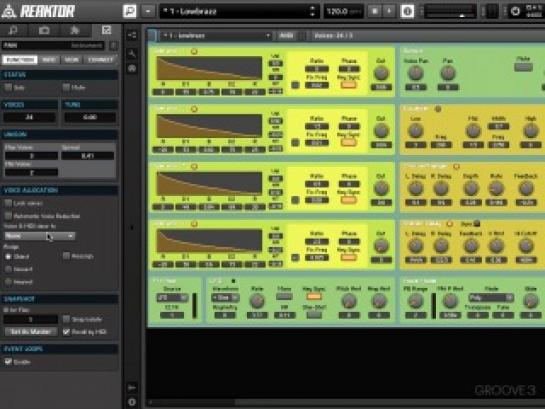Toggle the Equalizer power icon
This screenshot has width=545, height=409.
[x=438, y=109]
